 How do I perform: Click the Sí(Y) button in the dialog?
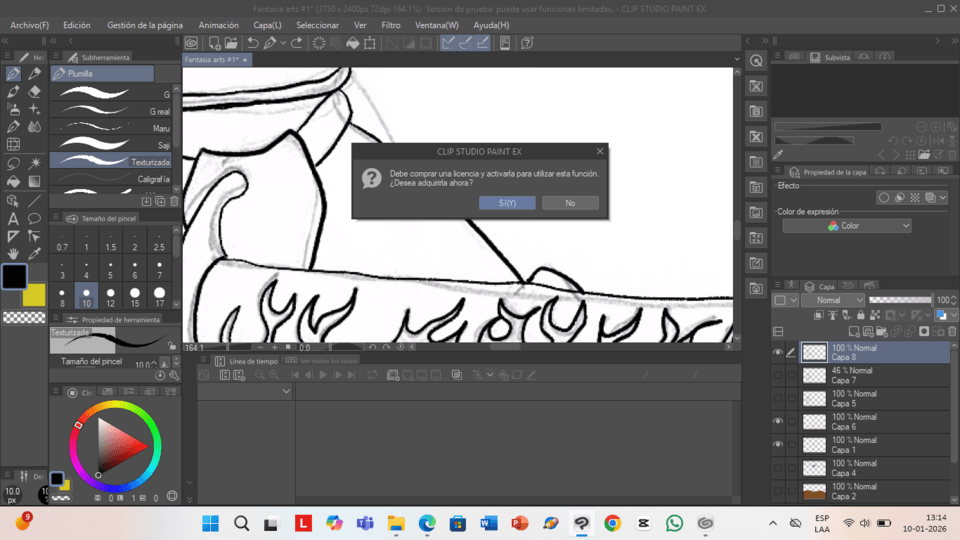(x=507, y=203)
